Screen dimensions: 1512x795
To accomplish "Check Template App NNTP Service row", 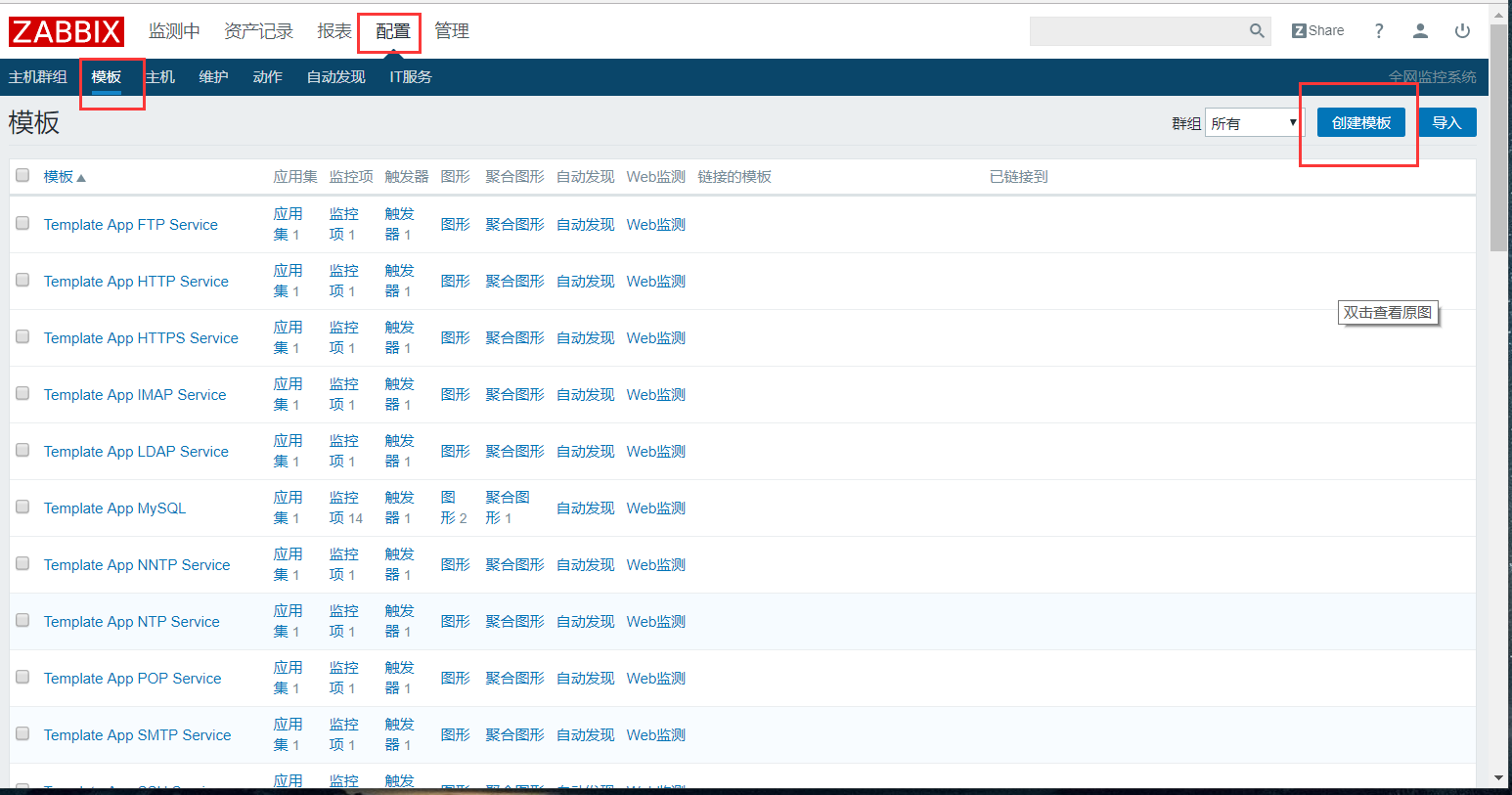I will pos(22,564).
